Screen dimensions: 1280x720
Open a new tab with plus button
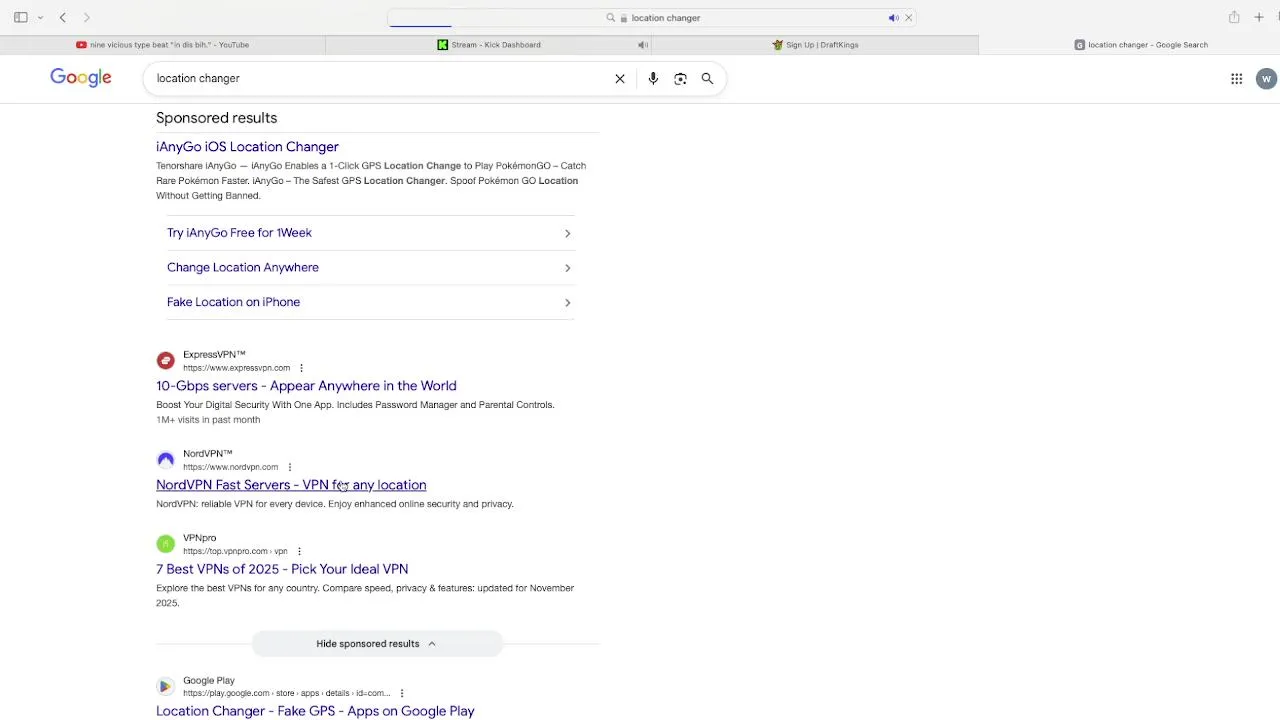[x=1259, y=18]
